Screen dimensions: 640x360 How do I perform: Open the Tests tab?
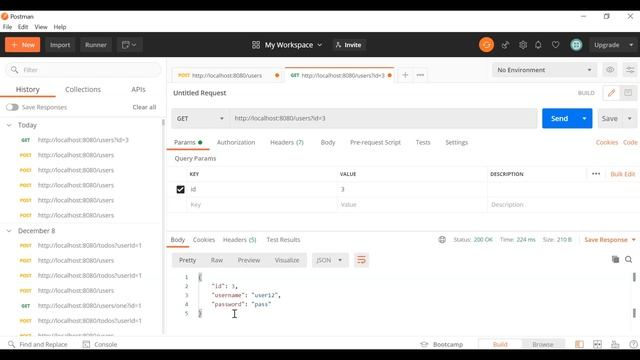(423, 142)
